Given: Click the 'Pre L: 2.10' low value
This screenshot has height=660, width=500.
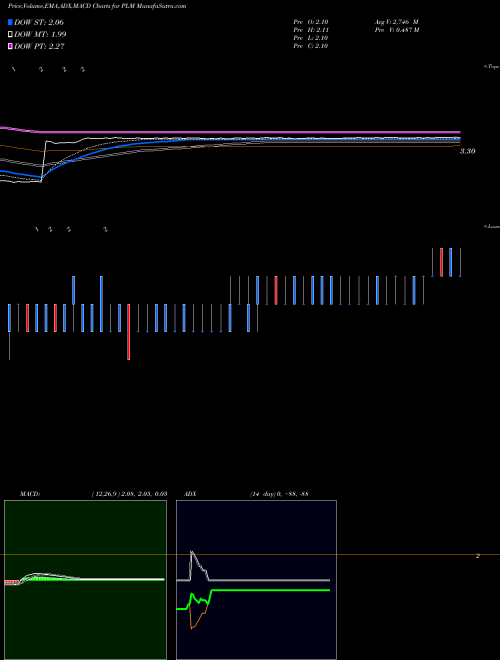Looking at the screenshot, I should point(311,38).
